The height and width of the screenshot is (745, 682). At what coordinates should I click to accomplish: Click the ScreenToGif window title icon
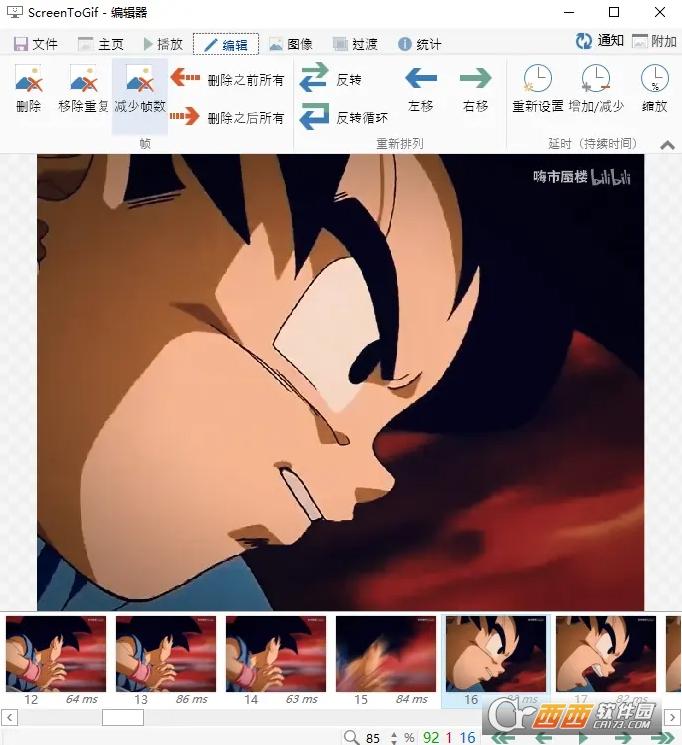[15, 12]
